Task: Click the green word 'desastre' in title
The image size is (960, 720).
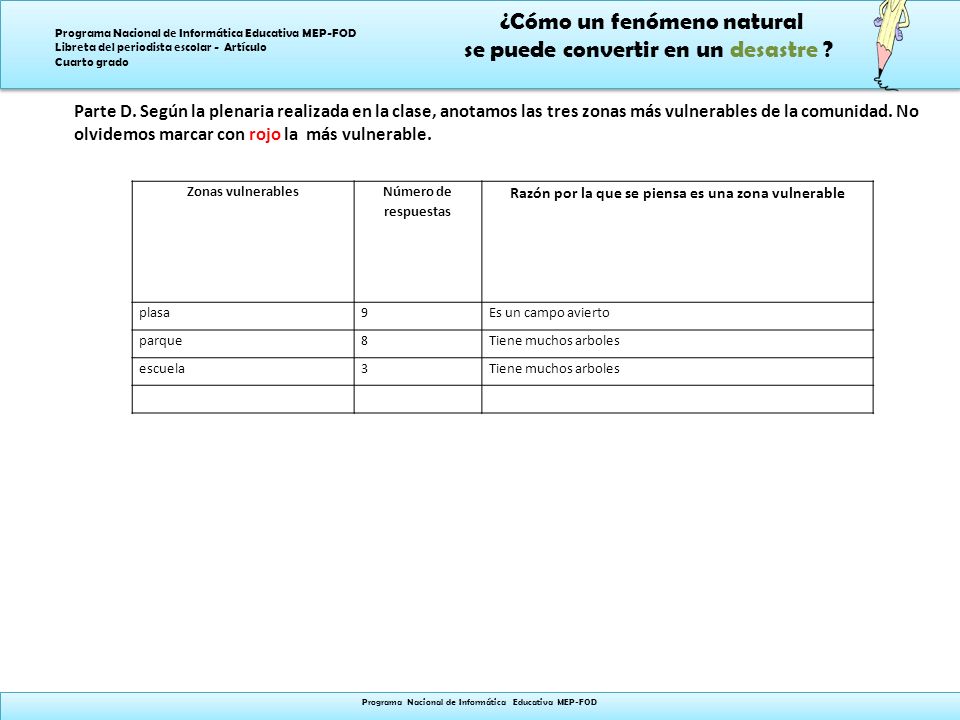Action: (x=774, y=50)
